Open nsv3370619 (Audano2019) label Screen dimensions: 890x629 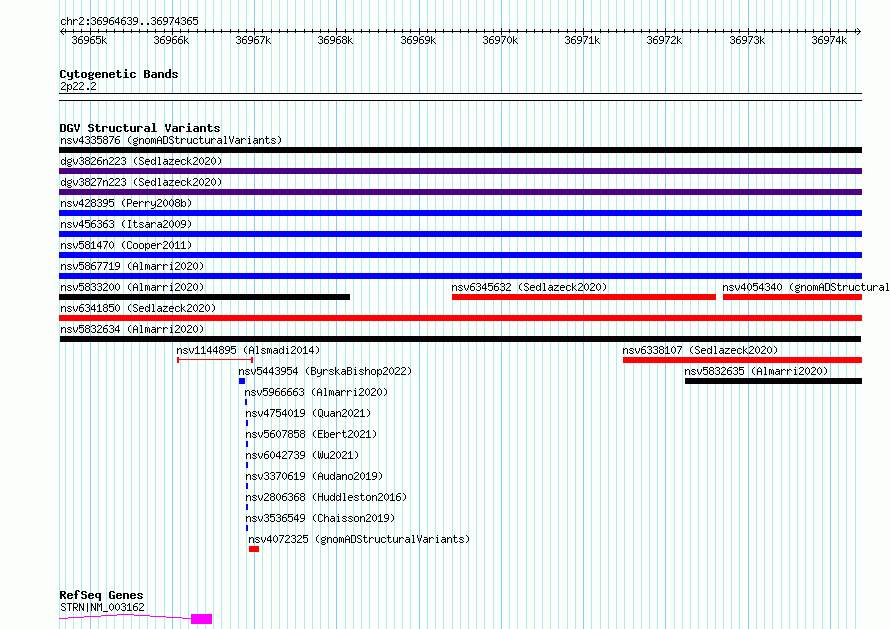tap(314, 476)
